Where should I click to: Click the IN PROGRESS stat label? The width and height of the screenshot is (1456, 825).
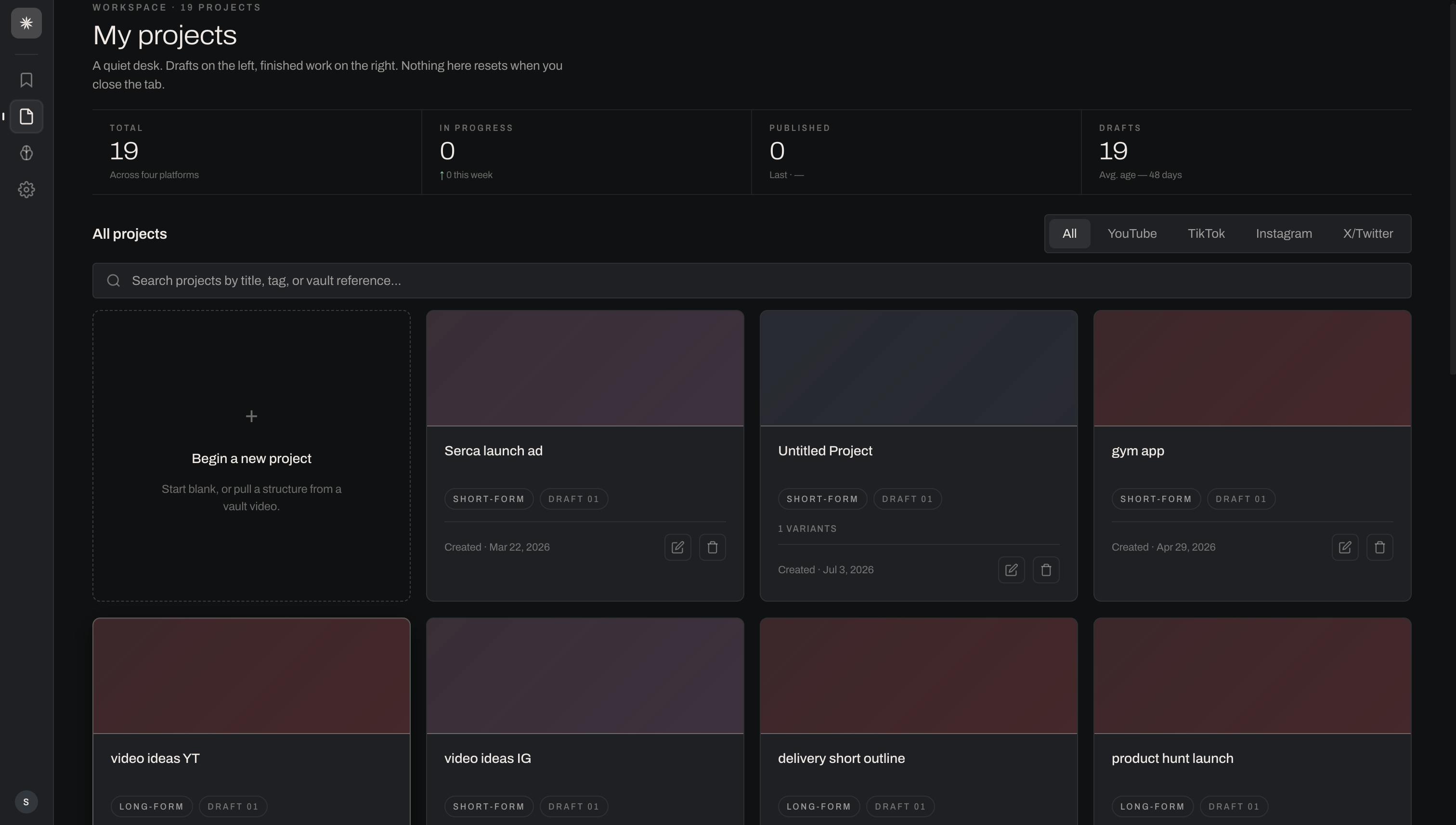tap(476, 128)
